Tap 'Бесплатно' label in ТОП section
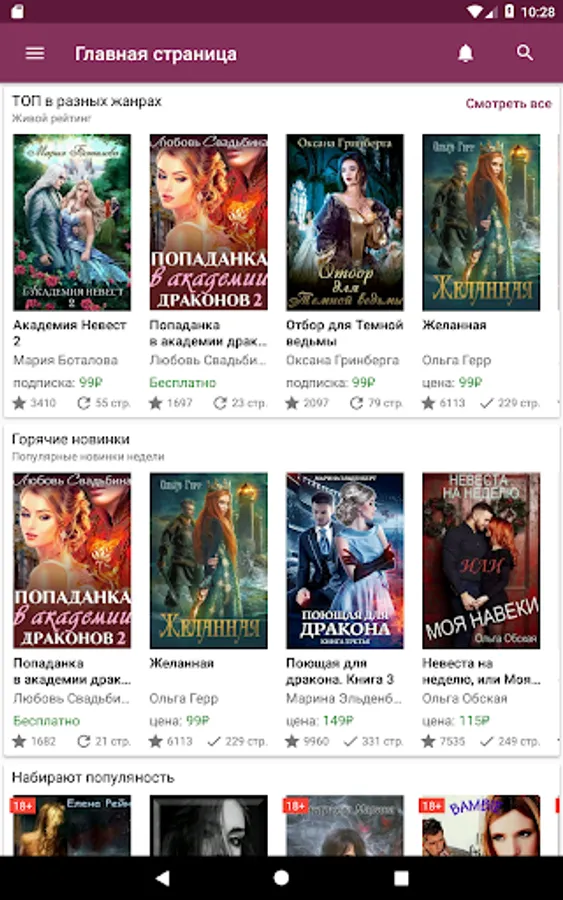This screenshot has height=900, width=563. click(183, 382)
